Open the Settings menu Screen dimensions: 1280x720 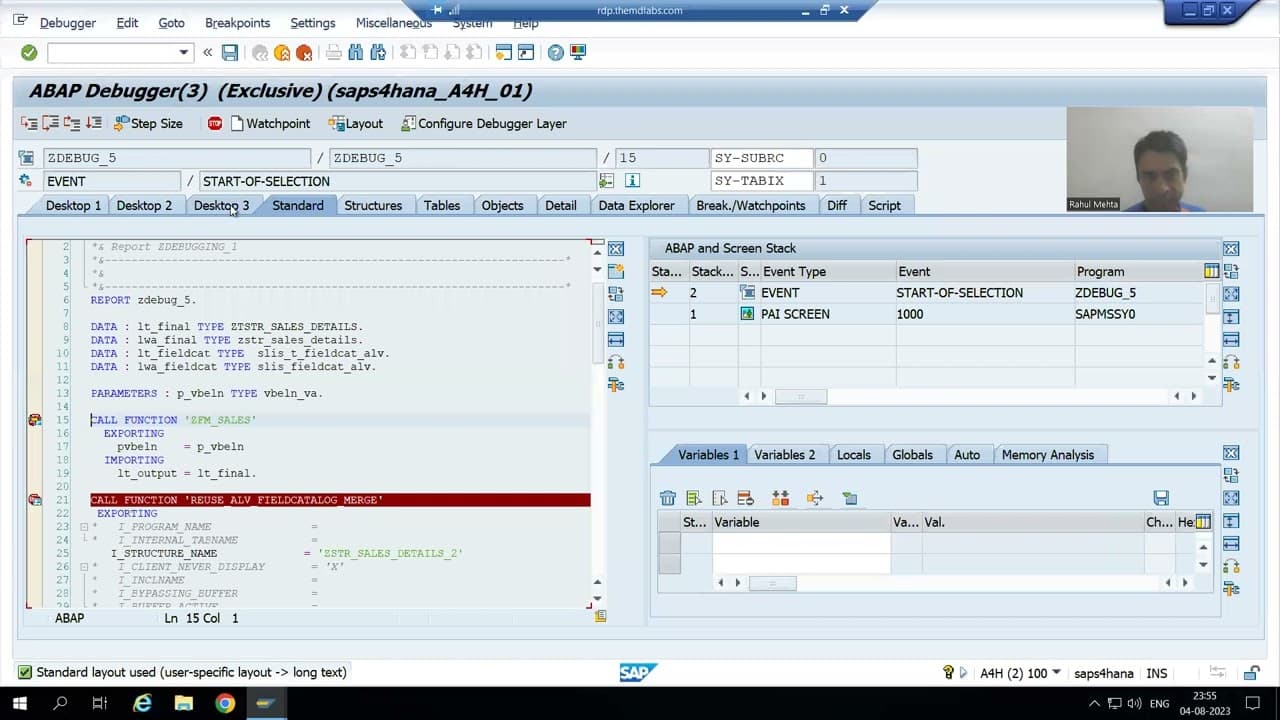[x=313, y=23]
